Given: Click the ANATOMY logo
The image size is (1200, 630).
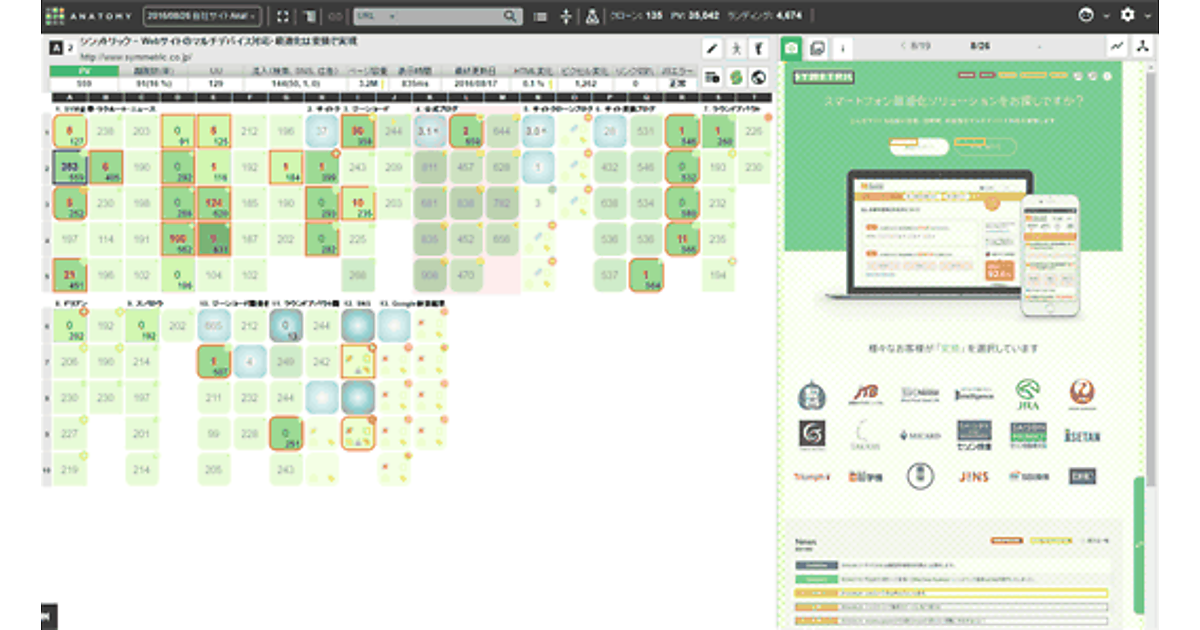Looking at the screenshot, I should [x=88, y=16].
